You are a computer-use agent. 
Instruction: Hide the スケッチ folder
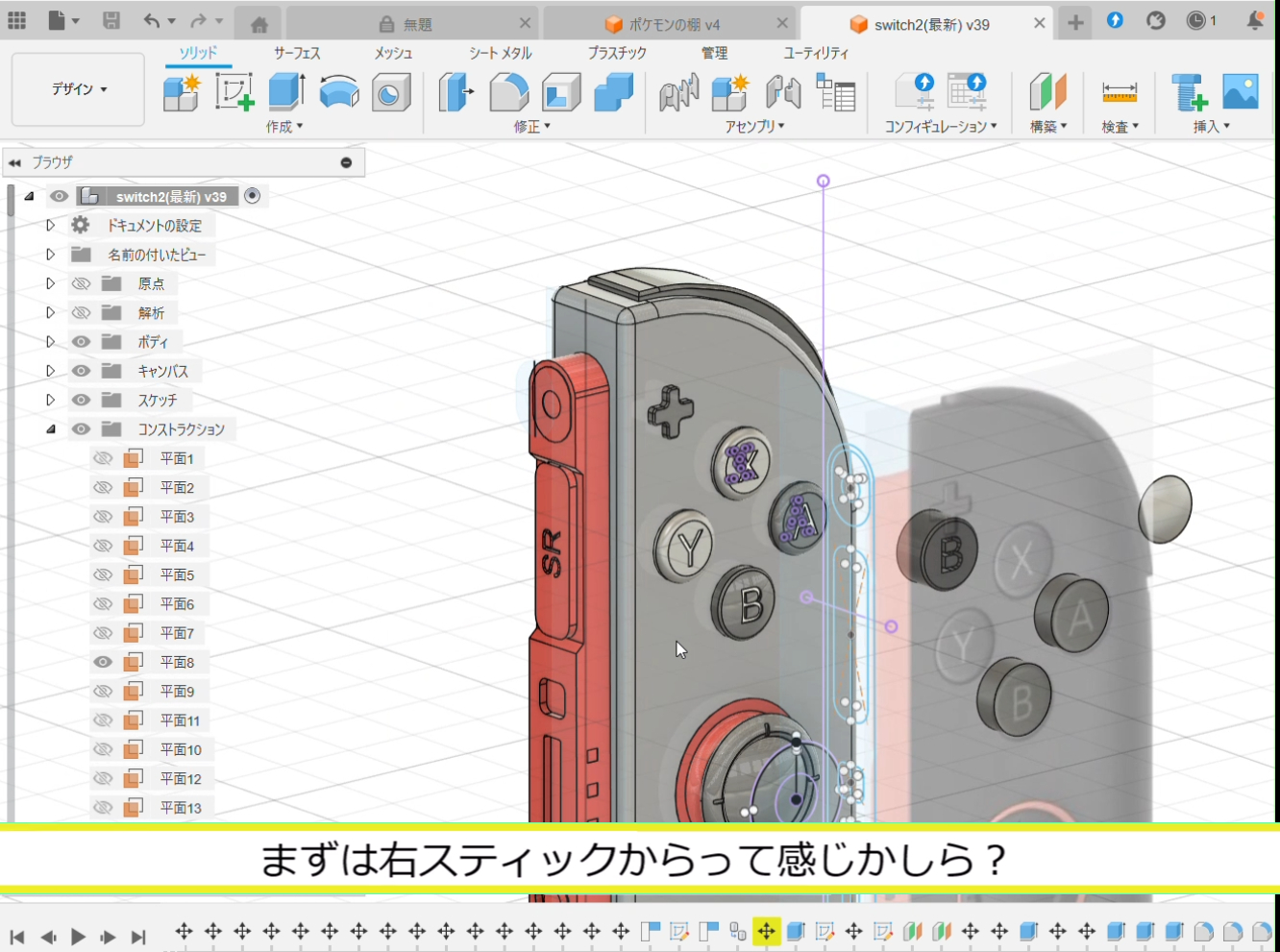[x=81, y=400]
